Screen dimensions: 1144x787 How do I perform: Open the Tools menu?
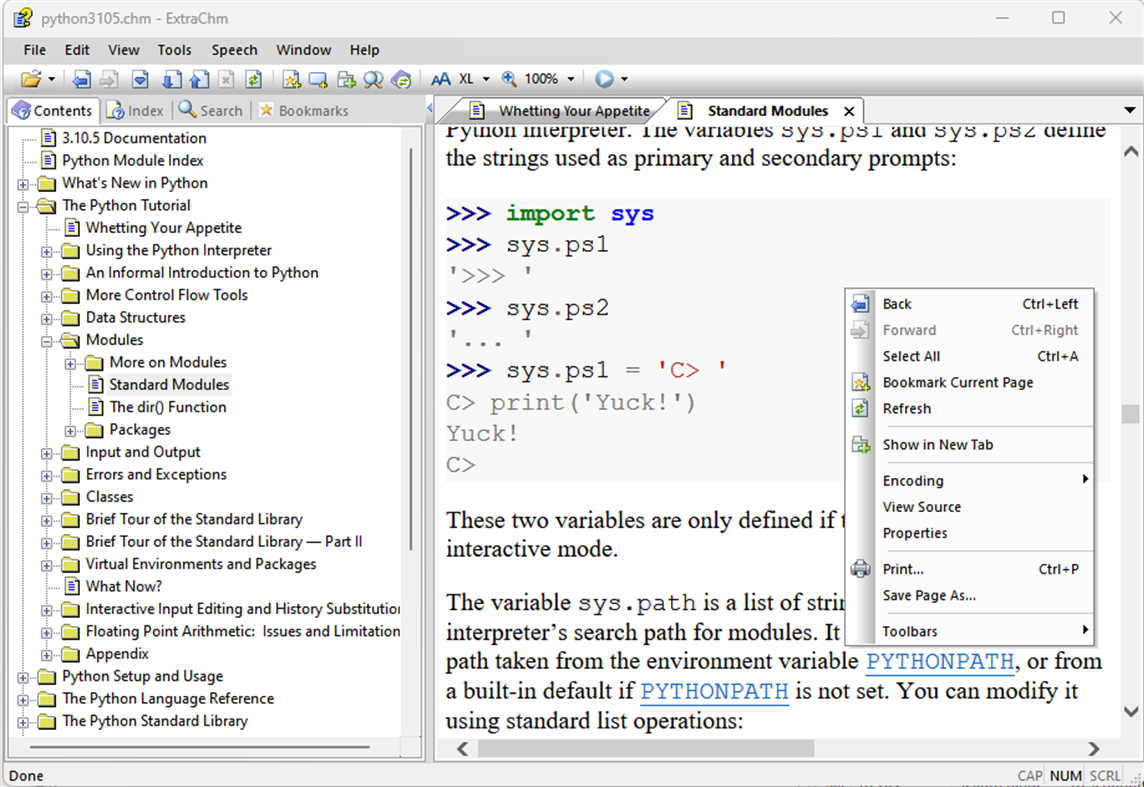(174, 50)
